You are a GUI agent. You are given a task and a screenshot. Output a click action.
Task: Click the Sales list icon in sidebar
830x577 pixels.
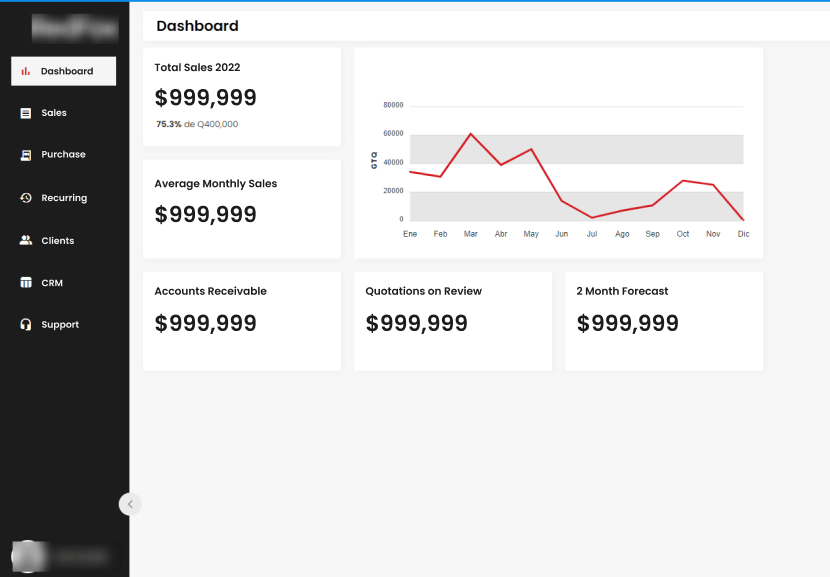[x=25, y=113]
